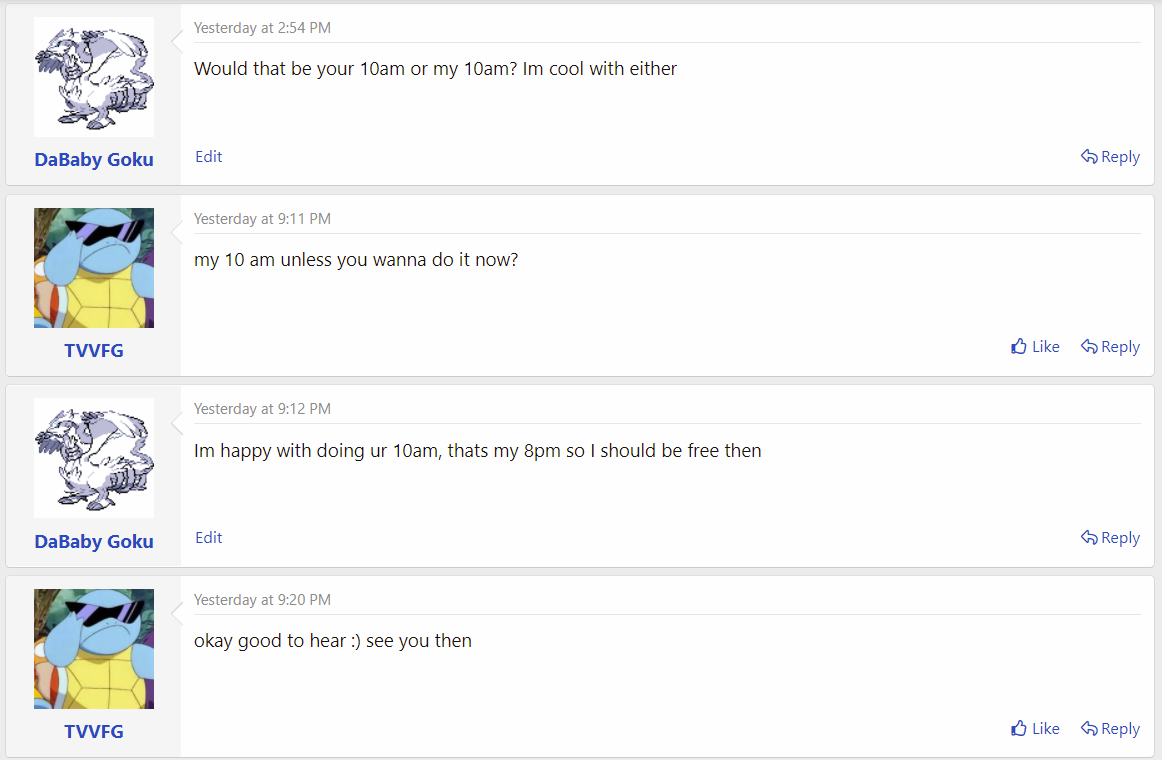The height and width of the screenshot is (760, 1162).
Task: Open DaBaby Goku profile from first post
Action: [94, 159]
